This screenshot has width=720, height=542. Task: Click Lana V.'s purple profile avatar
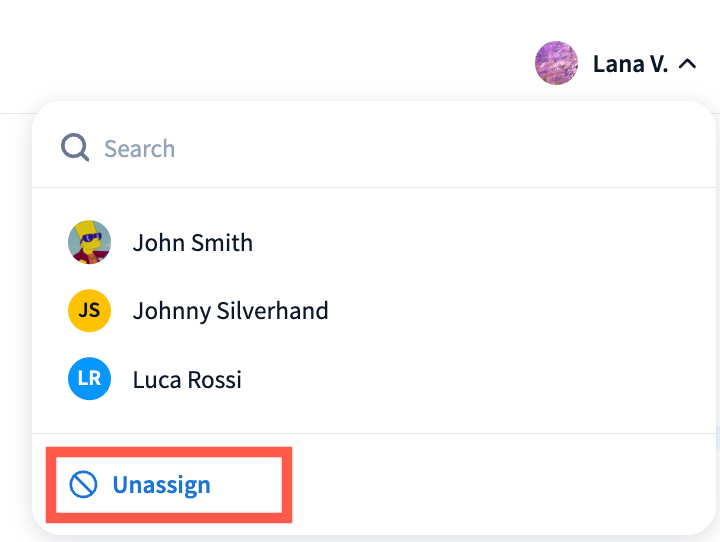(556, 64)
